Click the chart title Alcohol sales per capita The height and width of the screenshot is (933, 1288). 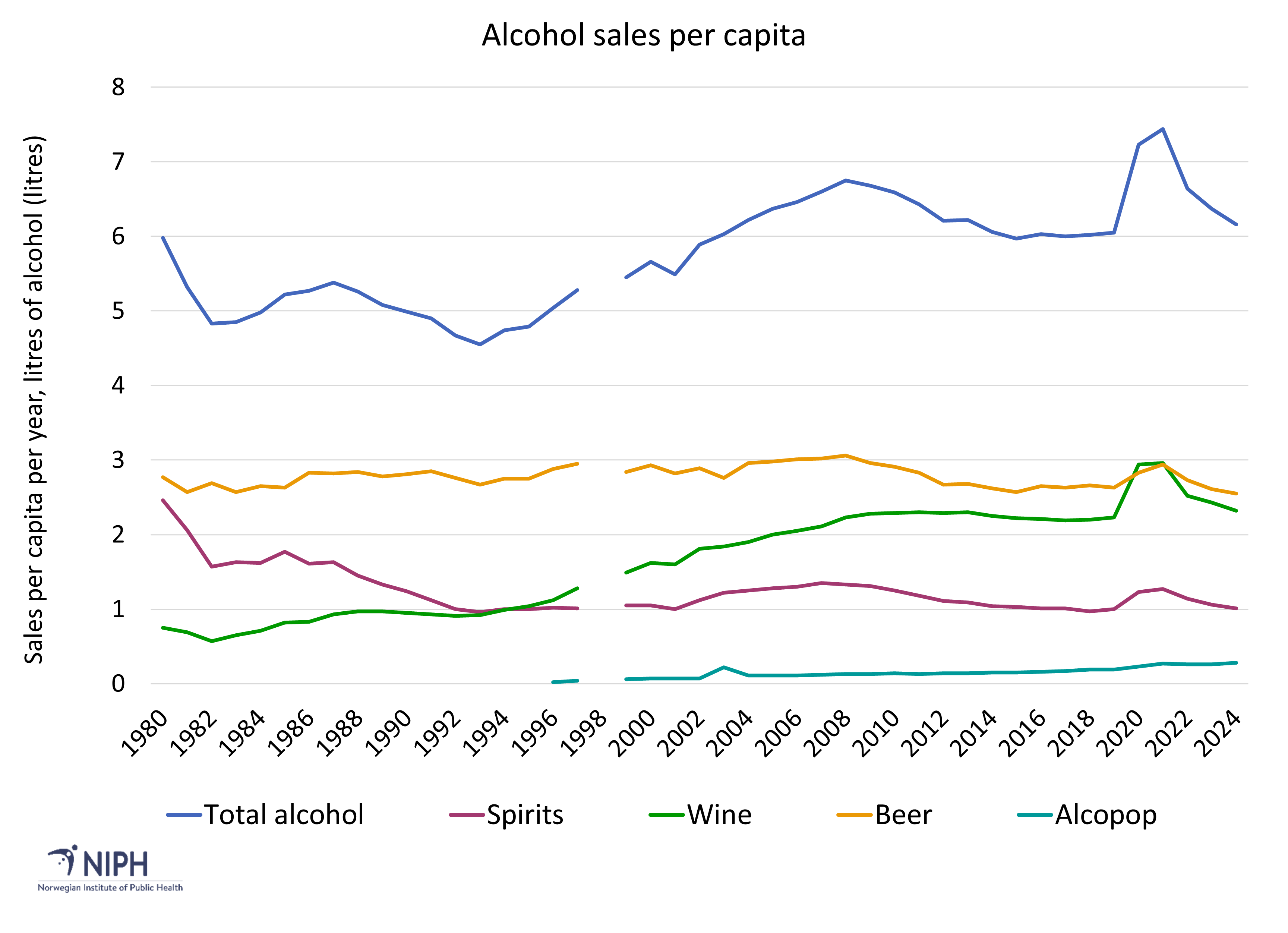click(643, 35)
